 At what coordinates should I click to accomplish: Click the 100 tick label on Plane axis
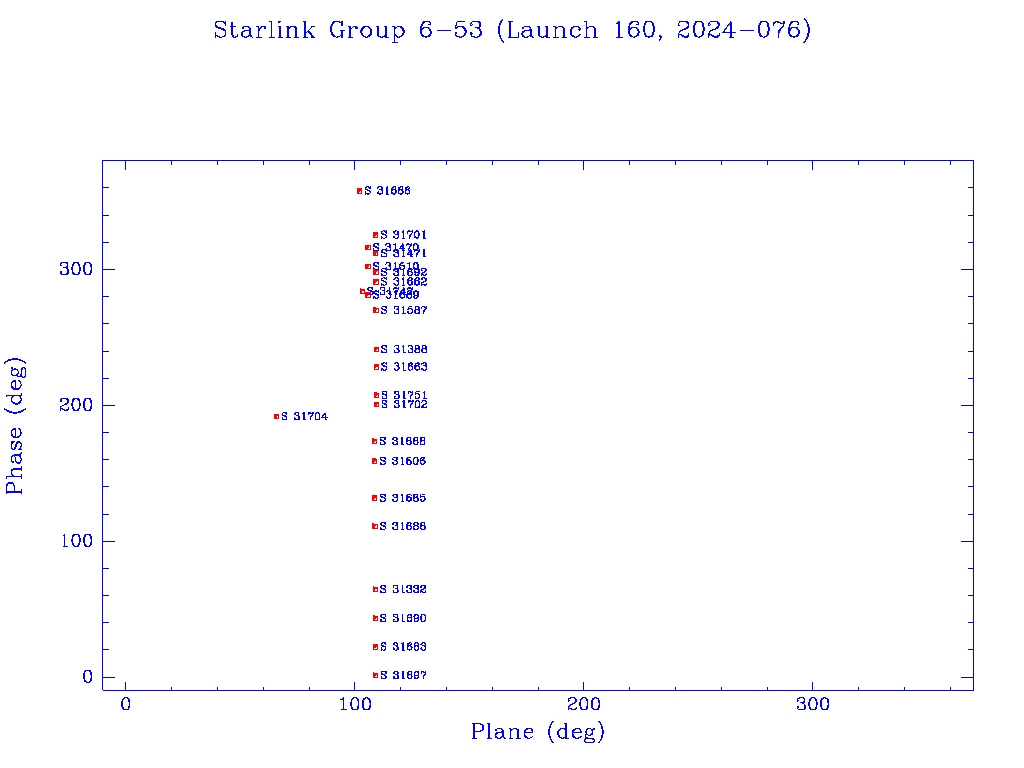(355, 704)
